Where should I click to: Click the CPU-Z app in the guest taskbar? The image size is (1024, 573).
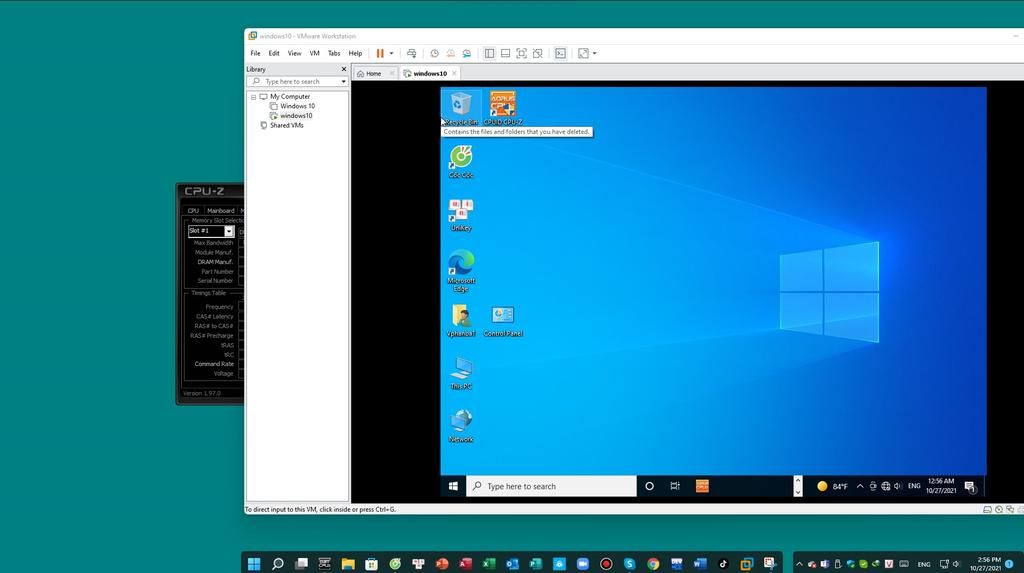point(702,486)
